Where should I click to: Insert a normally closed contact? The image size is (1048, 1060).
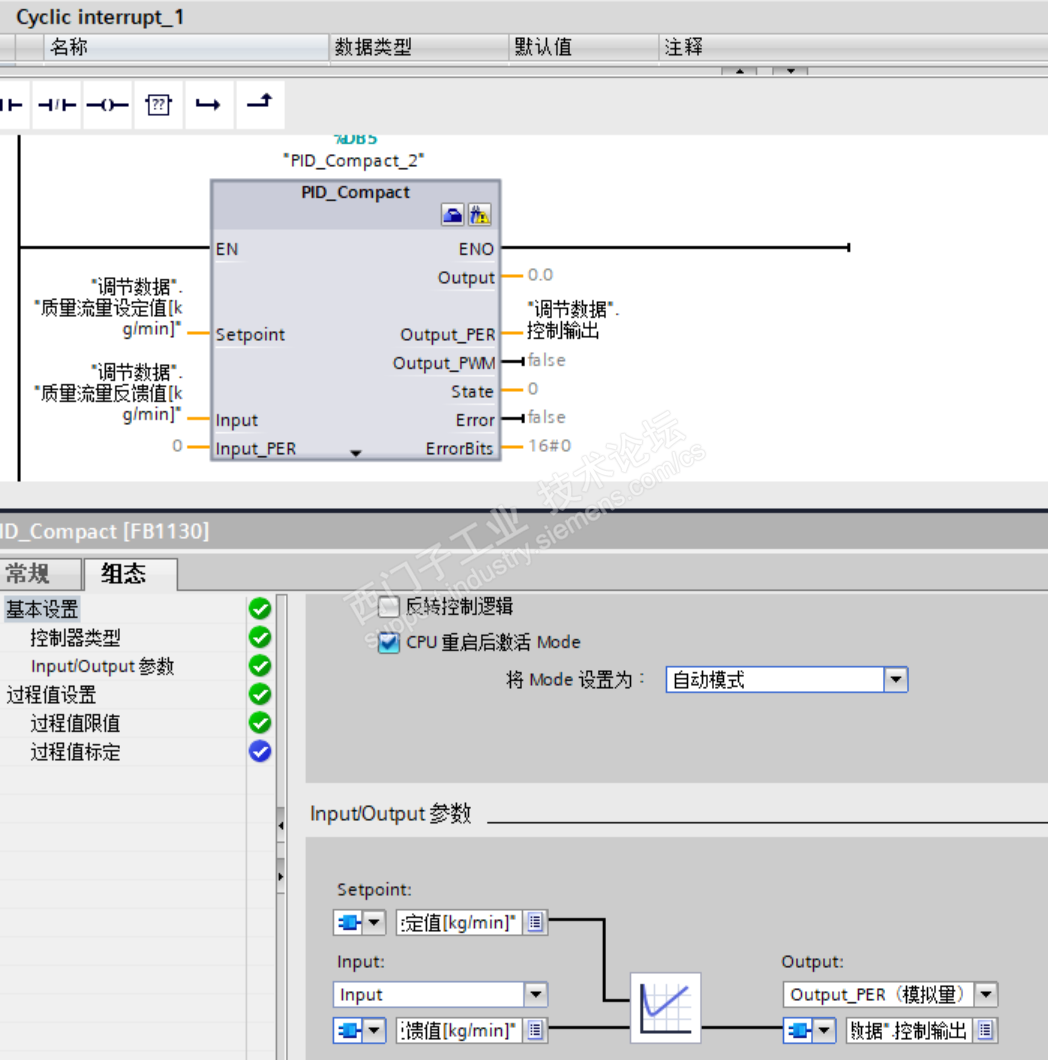pyautogui.click(x=57, y=105)
